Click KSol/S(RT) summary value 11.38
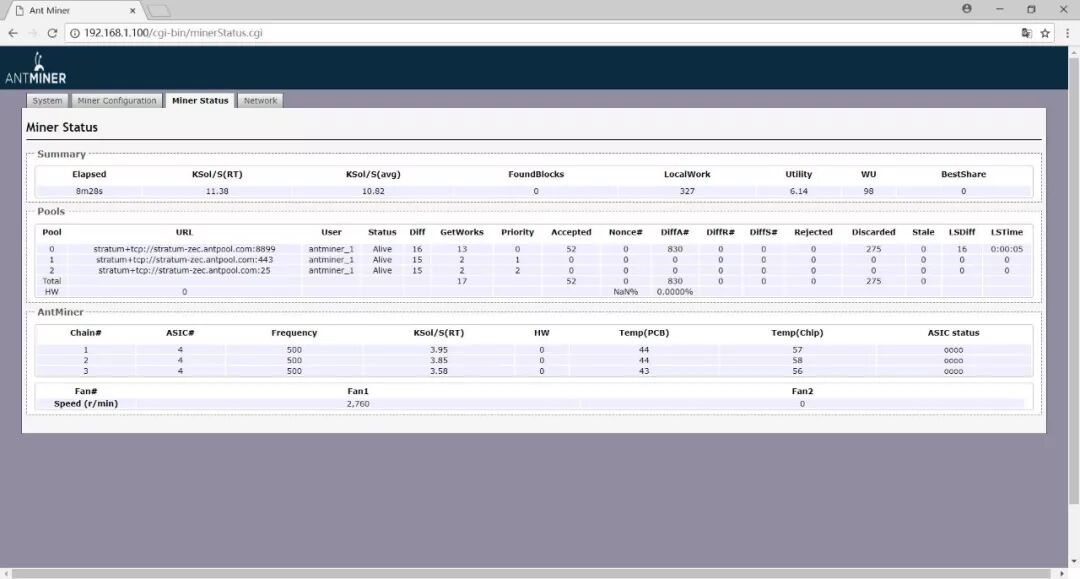1080x579 pixels. click(x=217, y=191)
